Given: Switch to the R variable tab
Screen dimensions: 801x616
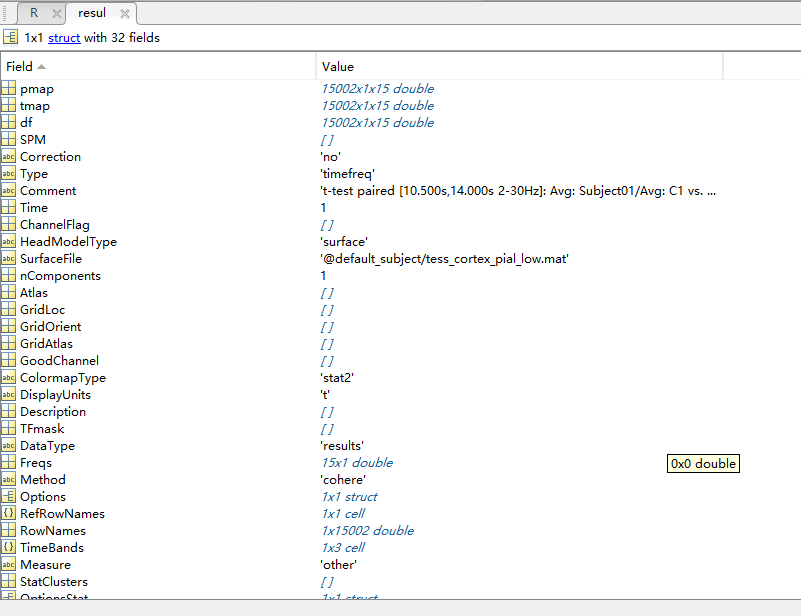Looking at the screenshot, I should click(x=34, y=13).
